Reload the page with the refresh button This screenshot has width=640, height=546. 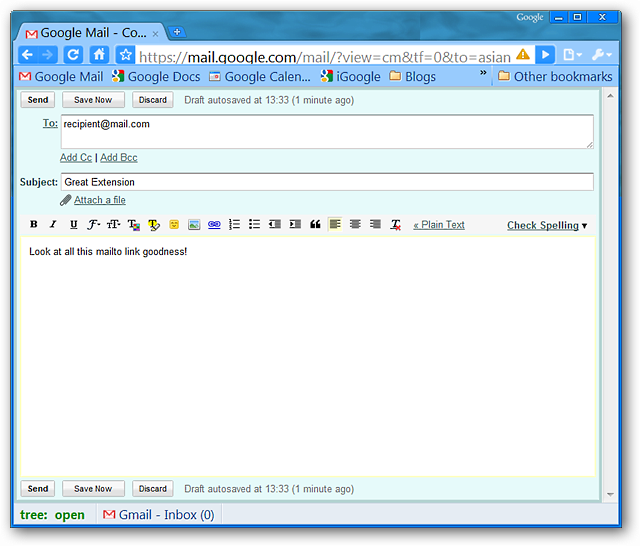[73, 55]
